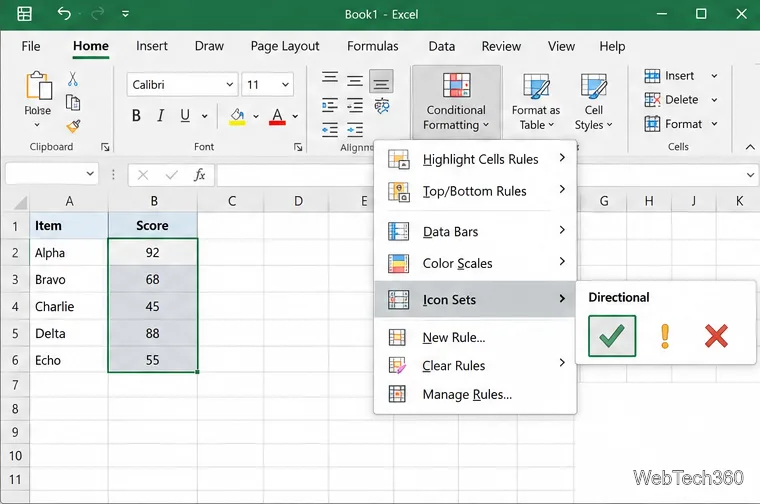Toggle Bold formatting
The height and width of the screenshot is (504, 760).
pyautogui.click(x=136, y=116)
